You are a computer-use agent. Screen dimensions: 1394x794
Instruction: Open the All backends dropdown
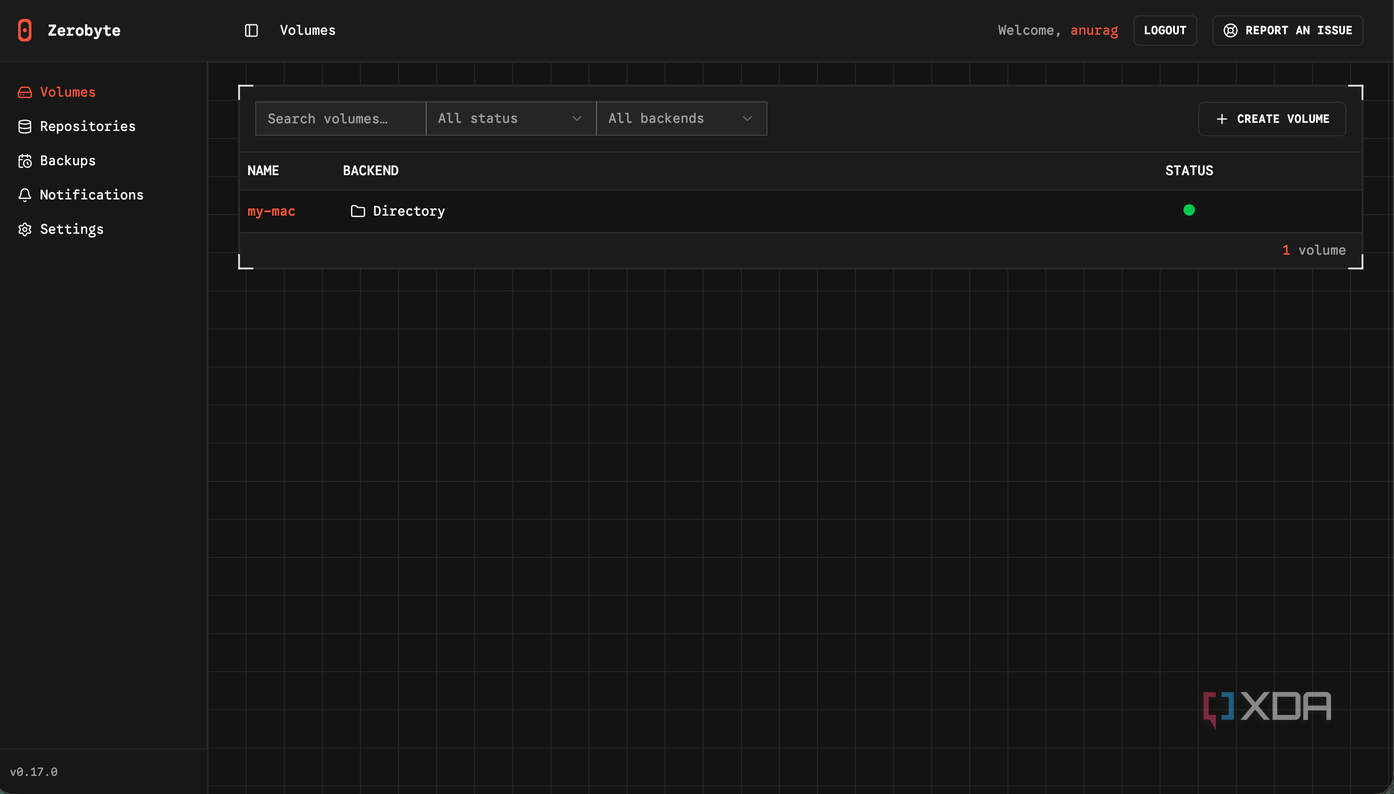[682, 118]
